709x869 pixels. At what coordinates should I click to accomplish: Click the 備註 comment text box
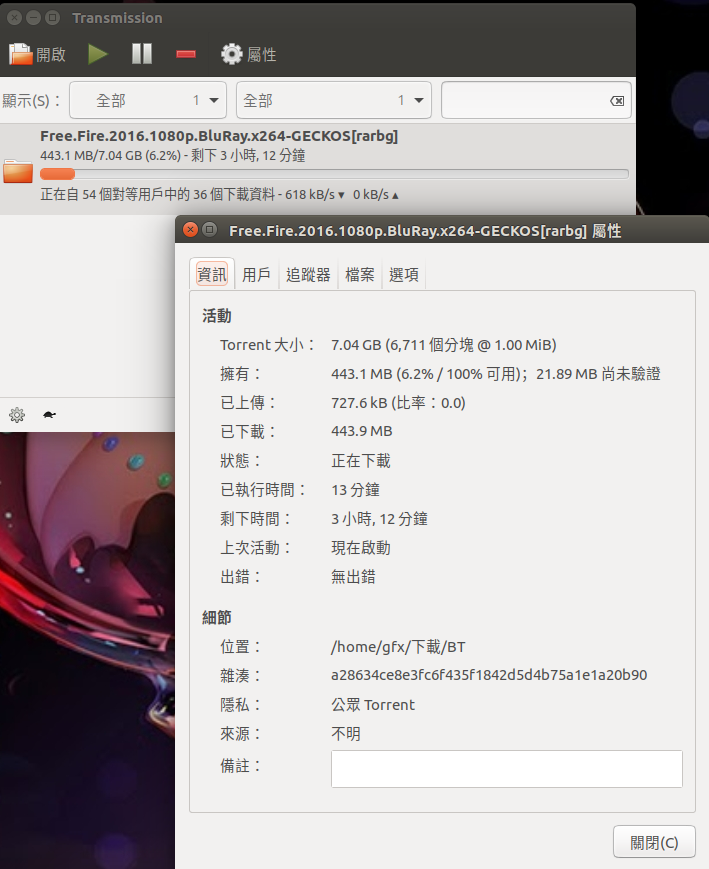pos(507,769)
